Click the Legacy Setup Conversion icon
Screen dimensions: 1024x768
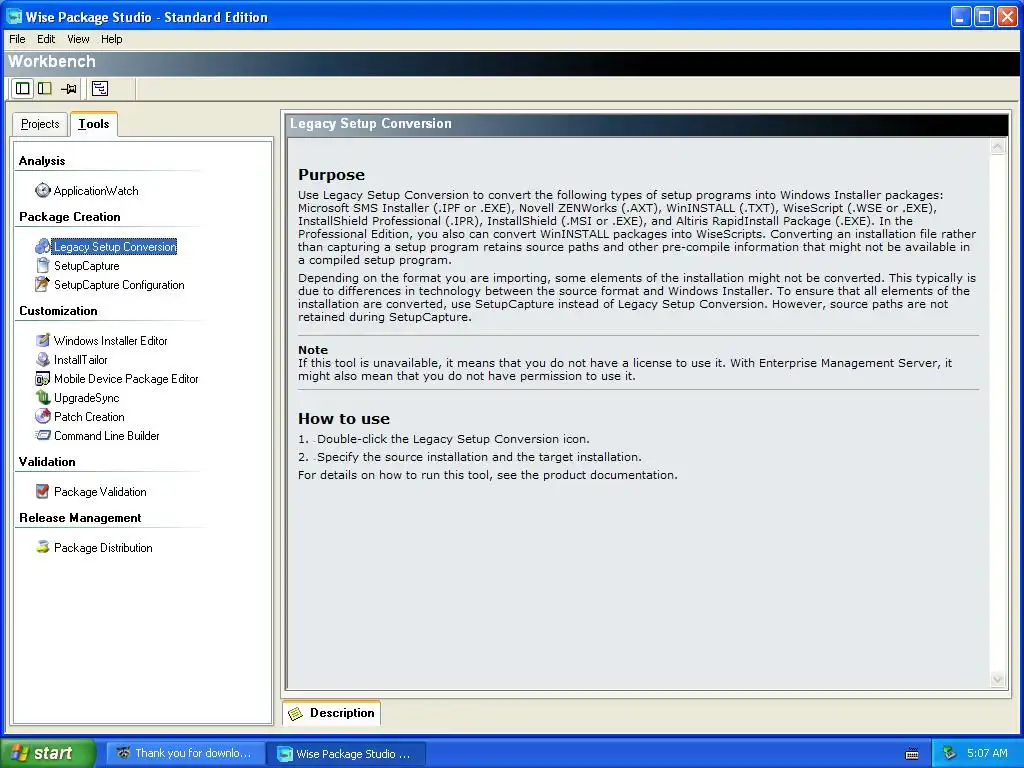42,246
